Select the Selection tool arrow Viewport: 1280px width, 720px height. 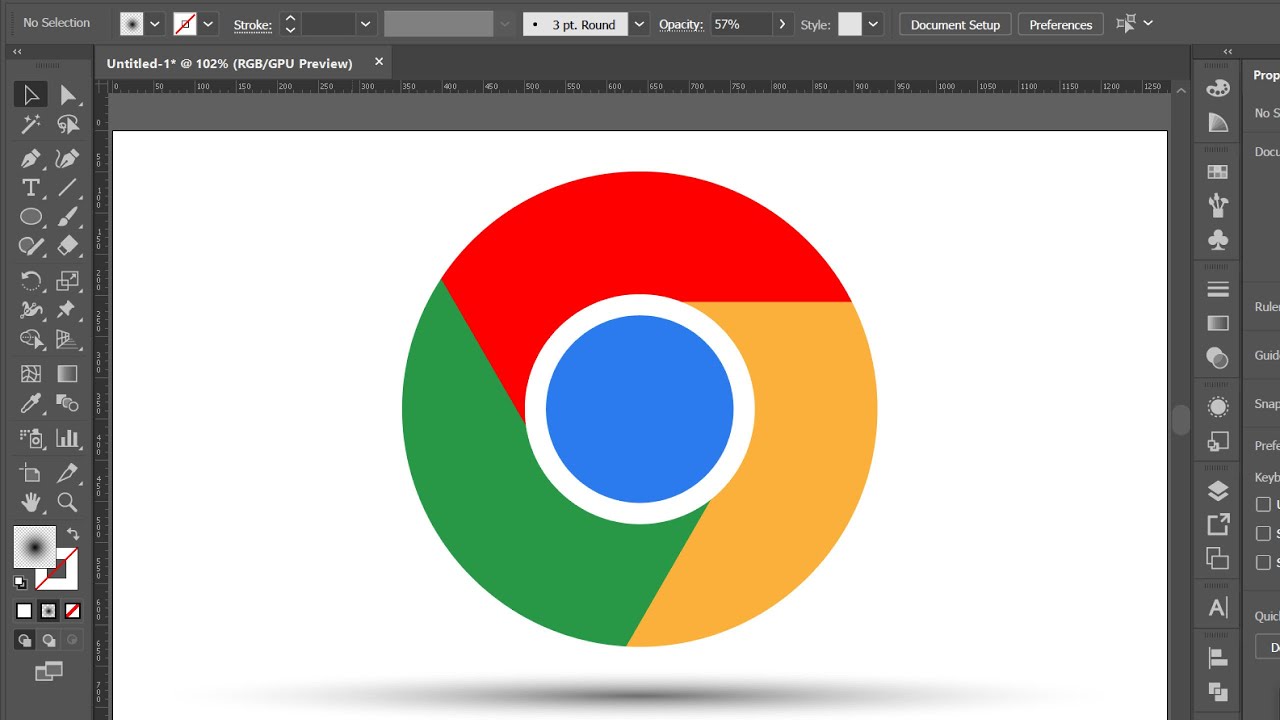click(31, 95)
